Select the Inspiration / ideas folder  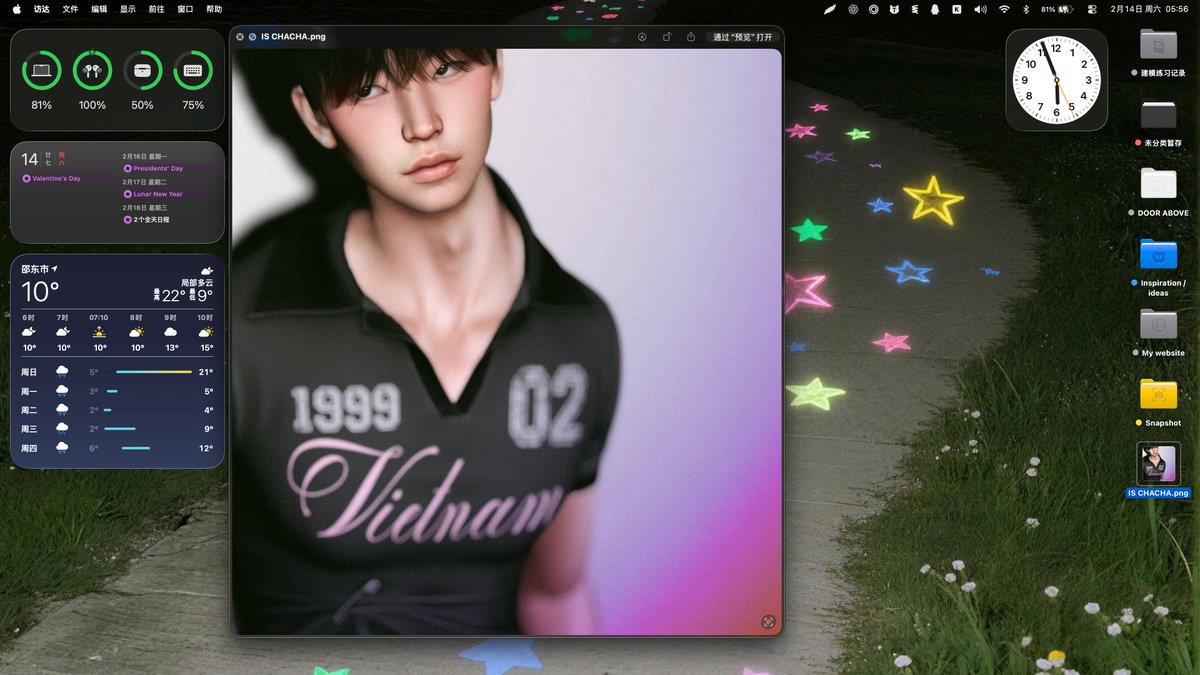[x=1158, y=254]
